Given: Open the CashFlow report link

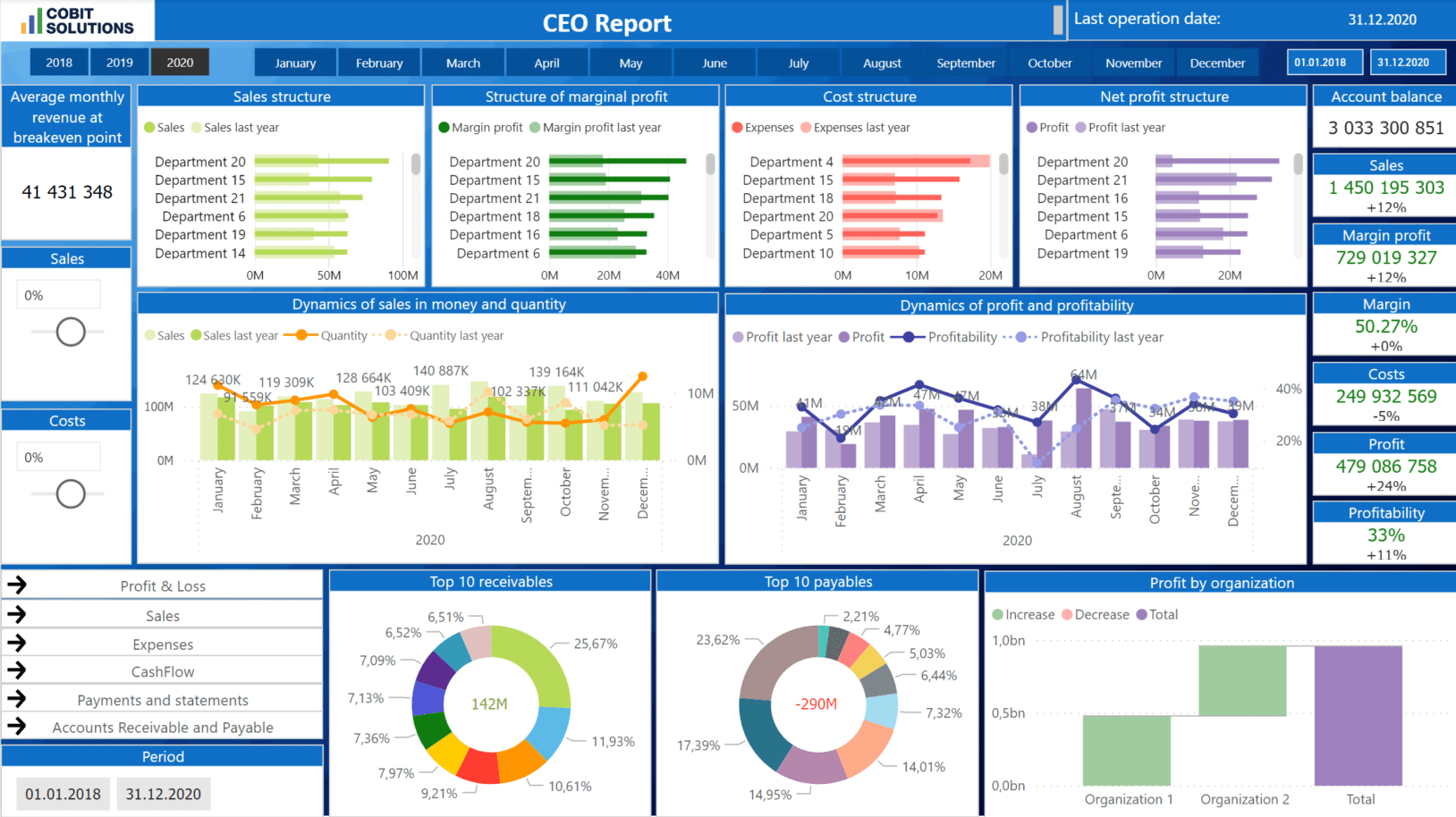Looking at the screenshot, I should (163, 672).
